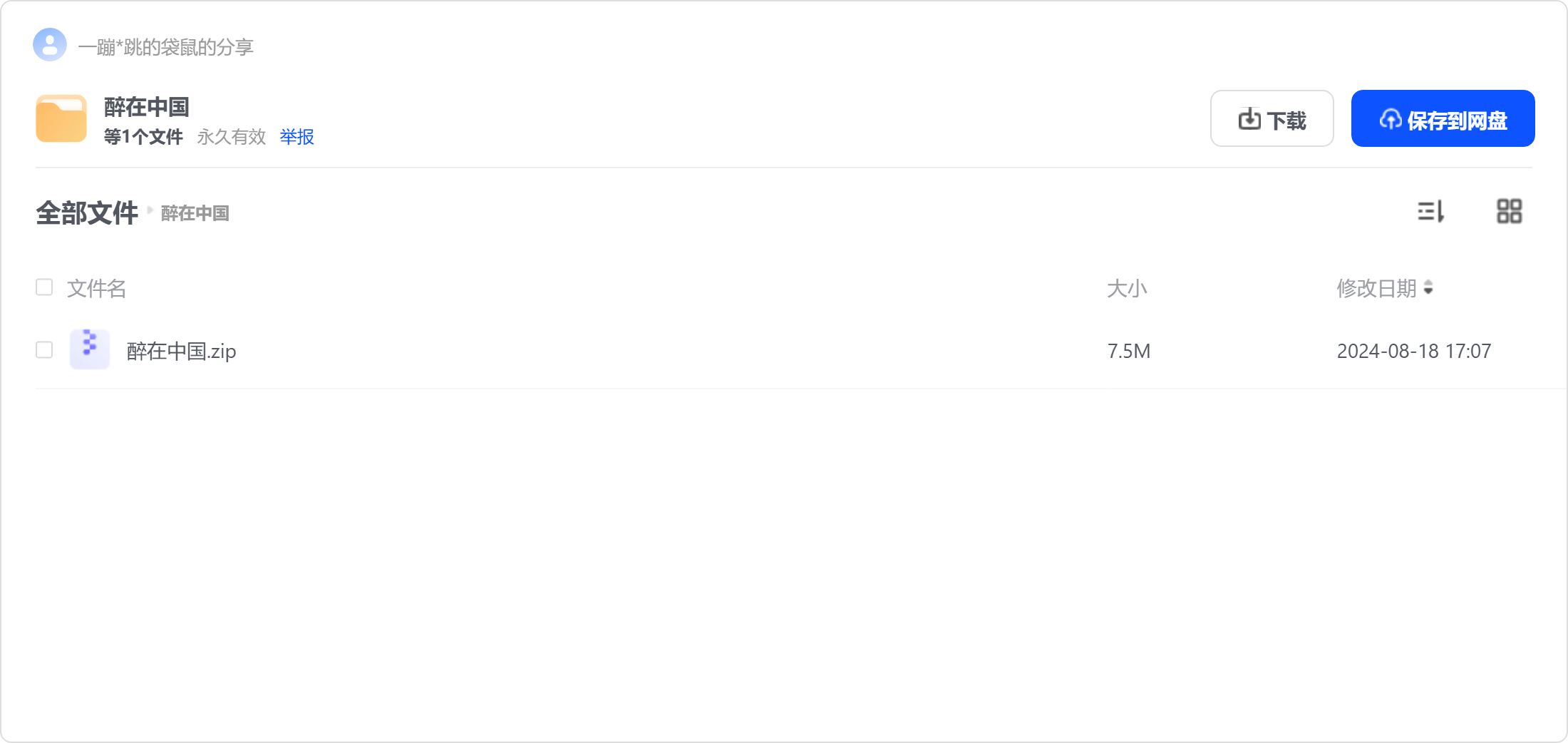Image resolution: width=1568 pixels, height=743 pixels.
Task: Click the 醉在中国 folder icon
Action: (x=61, y=118)
